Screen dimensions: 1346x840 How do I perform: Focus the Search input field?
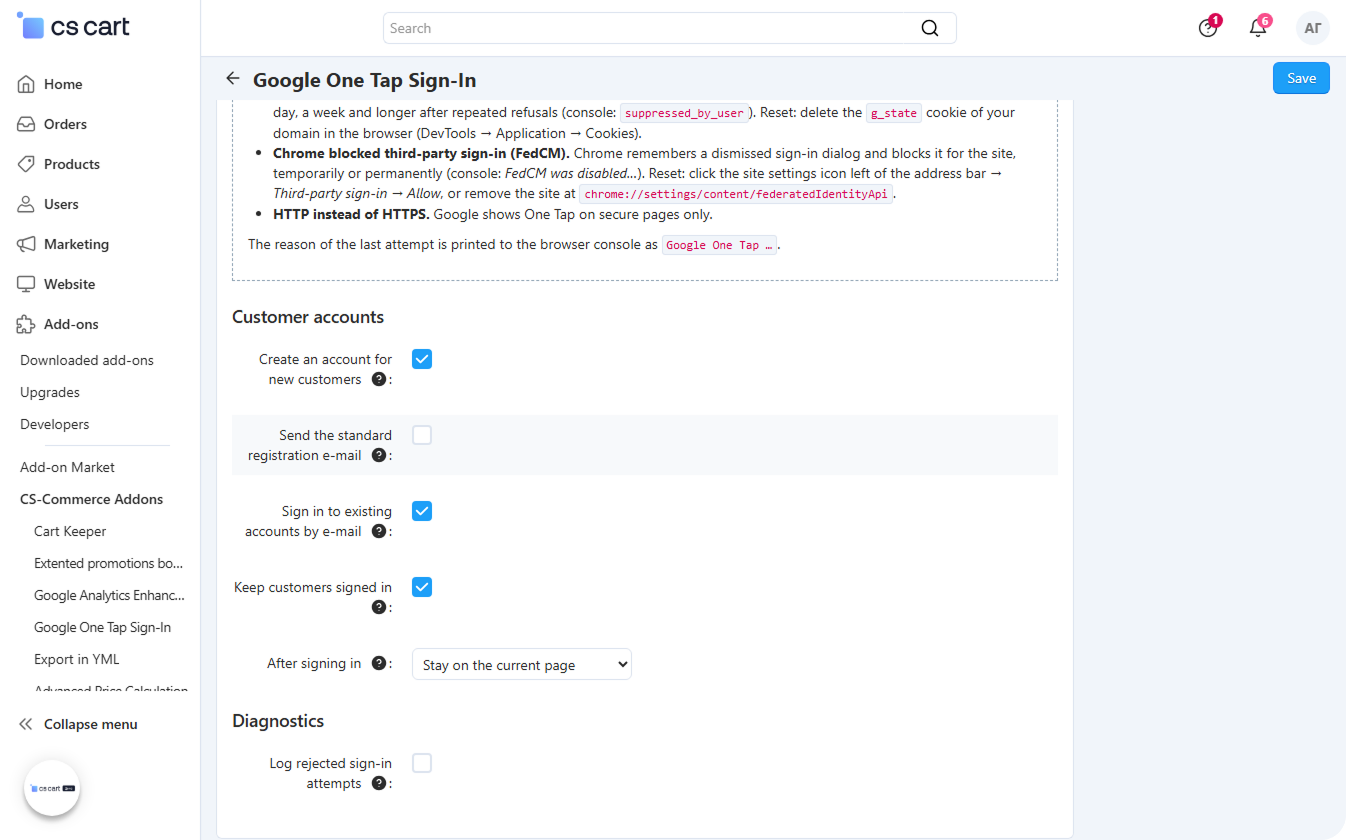tap(670, 28)
